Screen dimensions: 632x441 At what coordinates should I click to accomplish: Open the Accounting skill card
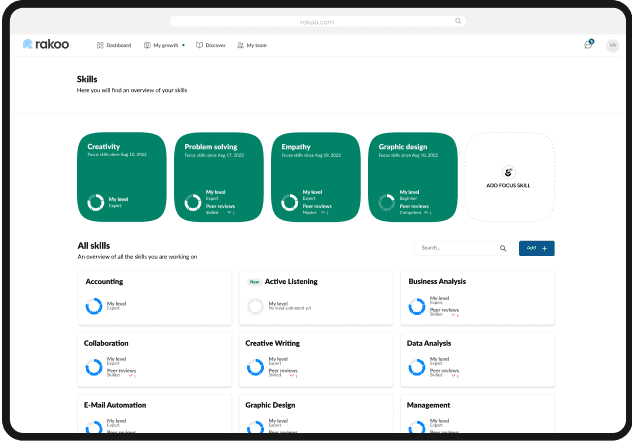[155, 298]
